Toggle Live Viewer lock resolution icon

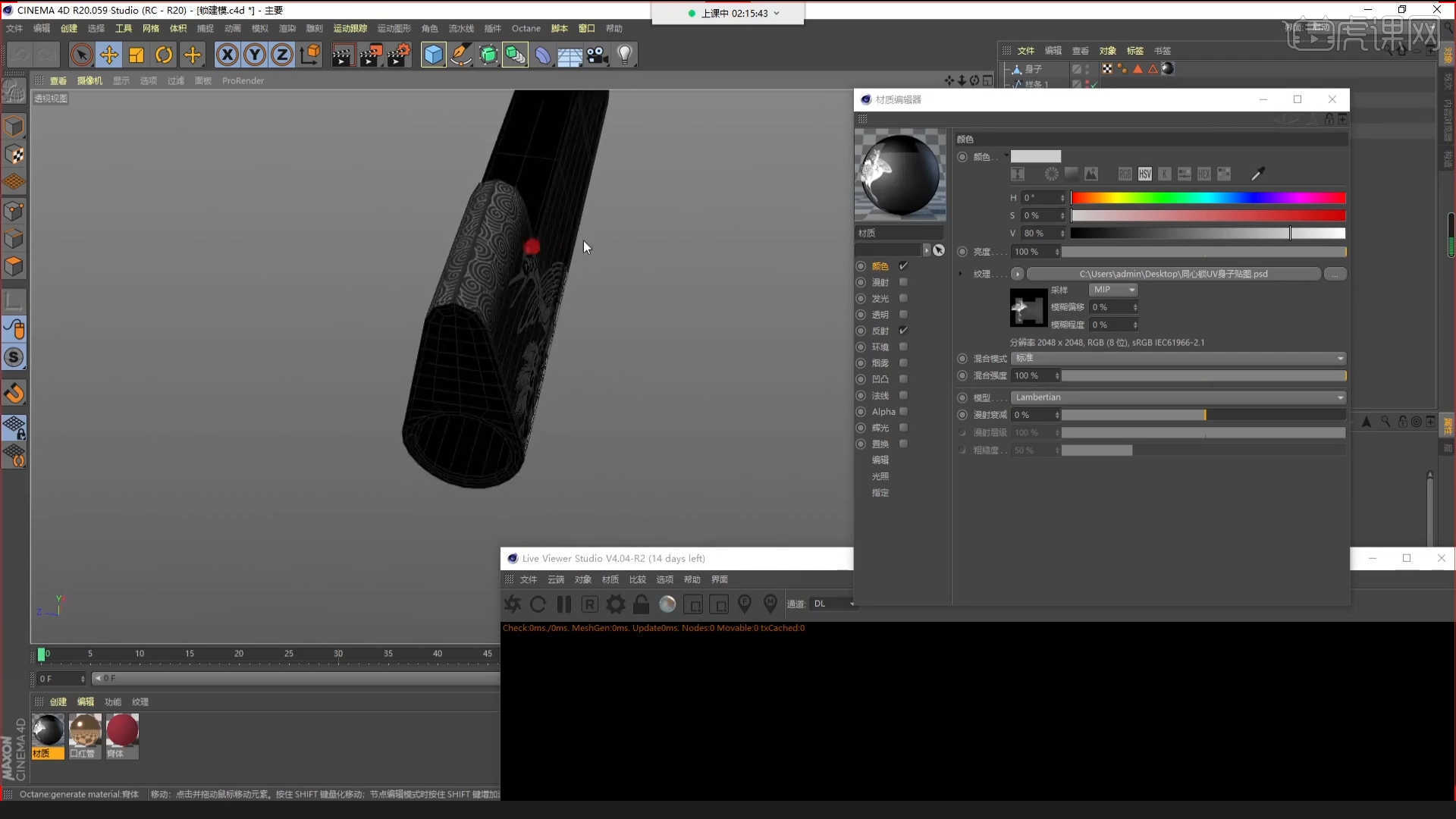[641, 604]
